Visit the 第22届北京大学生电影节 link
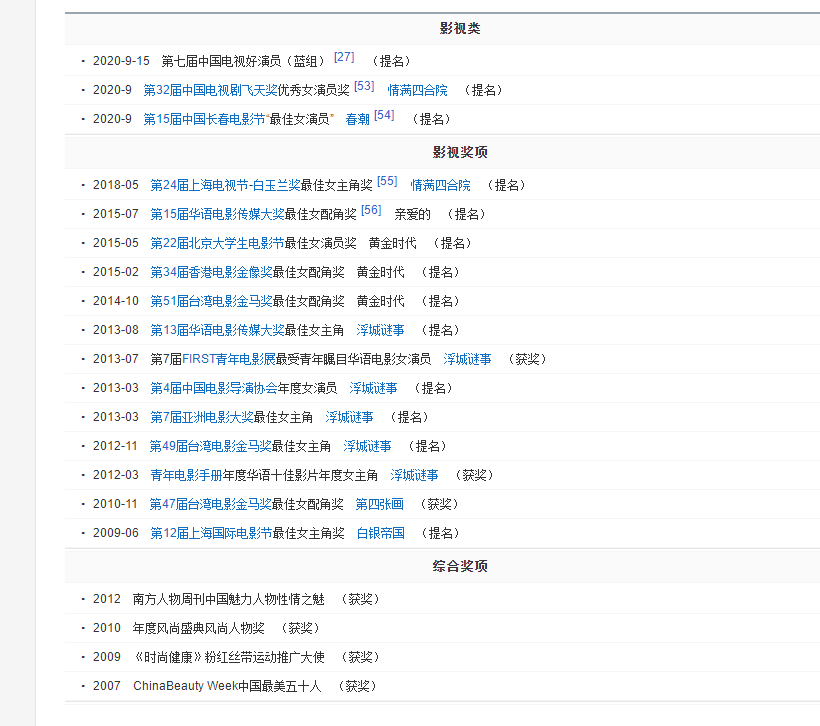The image size is (820, 726). [x=217, y=243]
